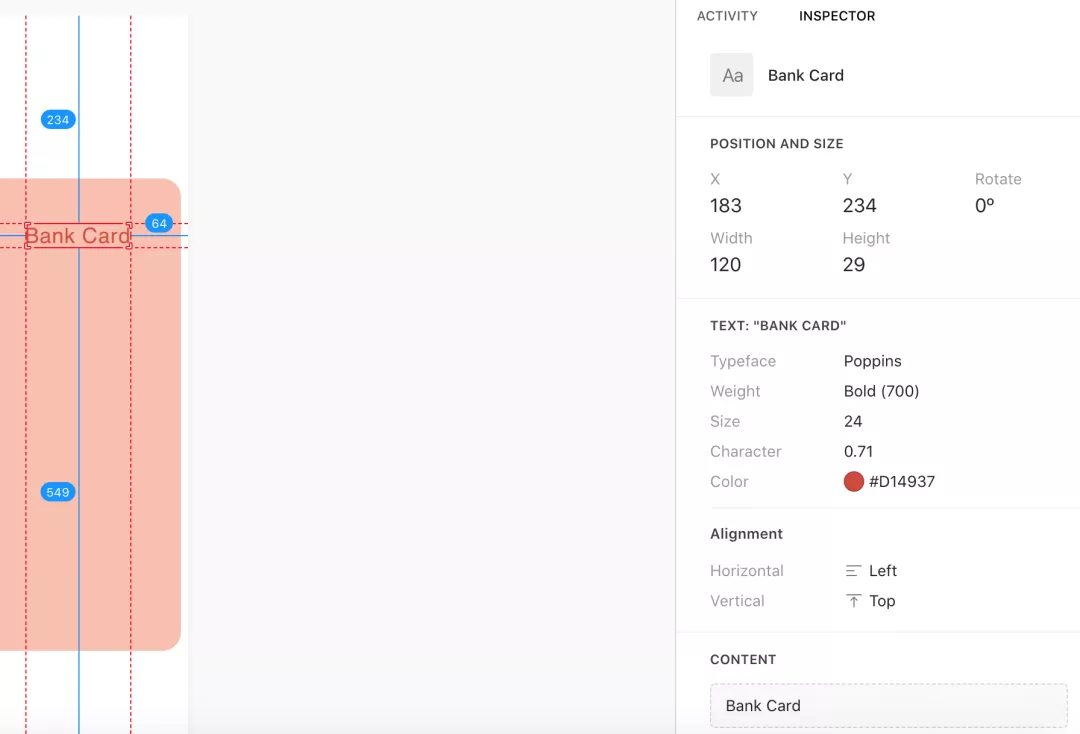Click the left horizontal alignment icon
The height and width of the screenshot is (734, 1080).
pyautogui.click(x=853, y=571)
